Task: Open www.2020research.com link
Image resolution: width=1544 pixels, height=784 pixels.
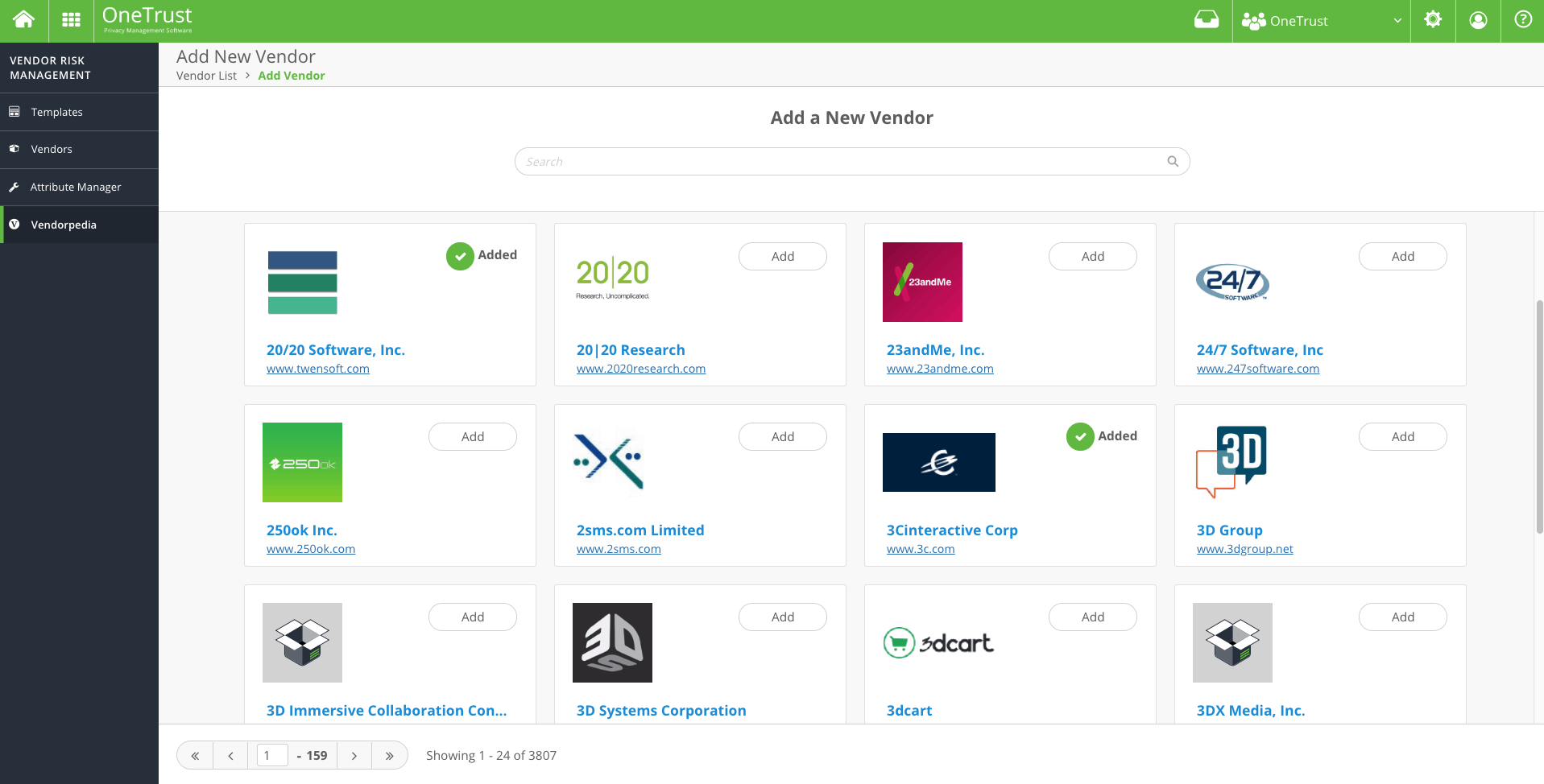Action: click(641, 369)
